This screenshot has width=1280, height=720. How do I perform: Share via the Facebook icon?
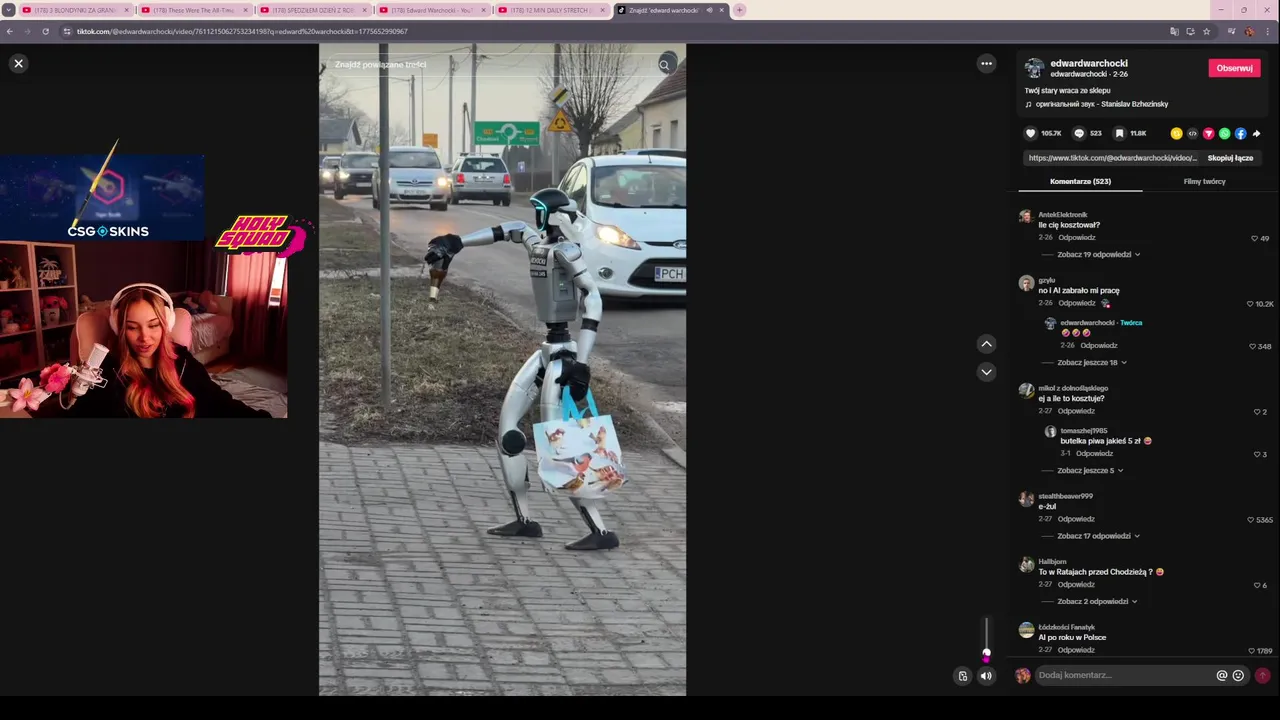click(x=1240, y=133)
